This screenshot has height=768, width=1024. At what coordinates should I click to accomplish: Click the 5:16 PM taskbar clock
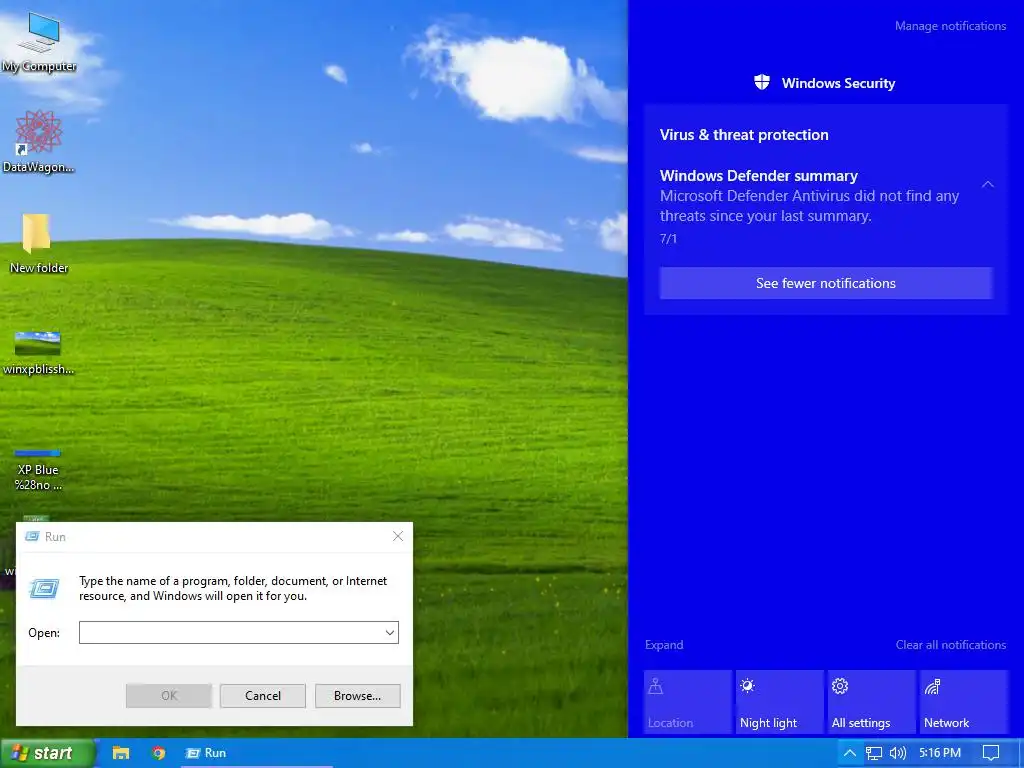(x=940, y=753)
